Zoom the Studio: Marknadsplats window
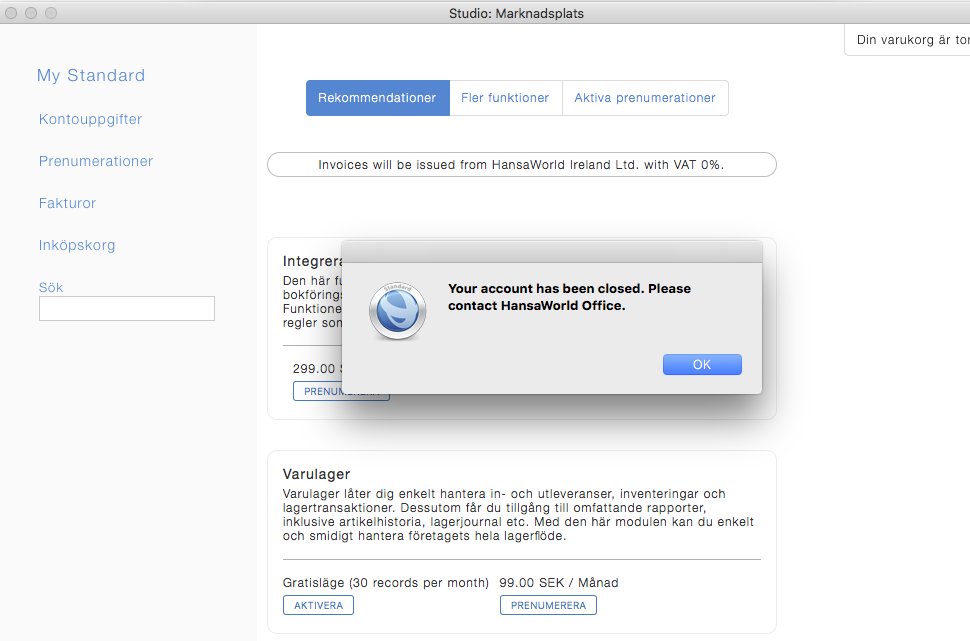The image size is (970, 641). [51, 13]
